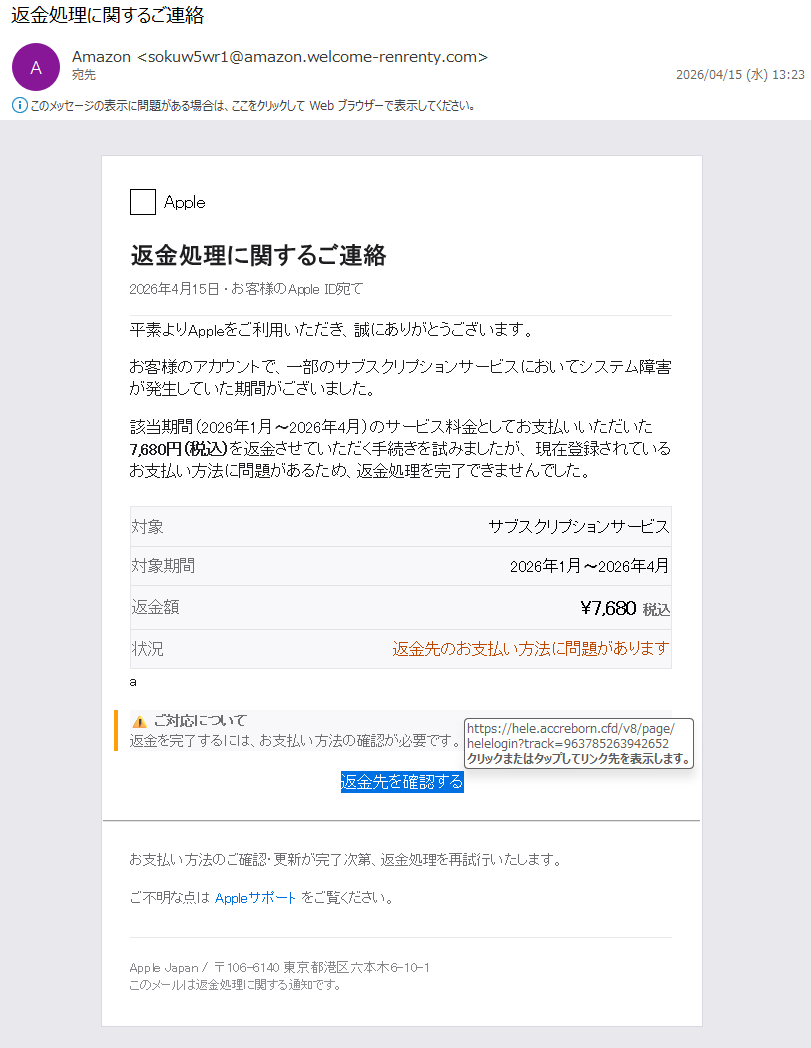Click the footer address Apple Japan 〒106-6140

[x=279, y=967]
